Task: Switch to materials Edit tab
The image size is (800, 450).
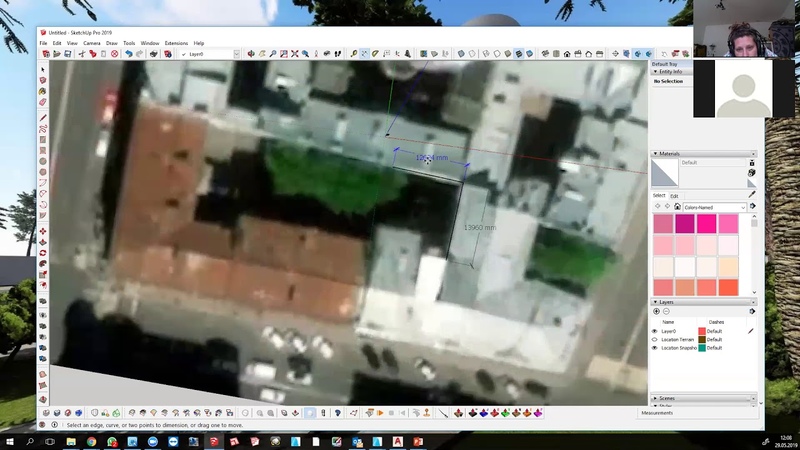Action: 674,196
